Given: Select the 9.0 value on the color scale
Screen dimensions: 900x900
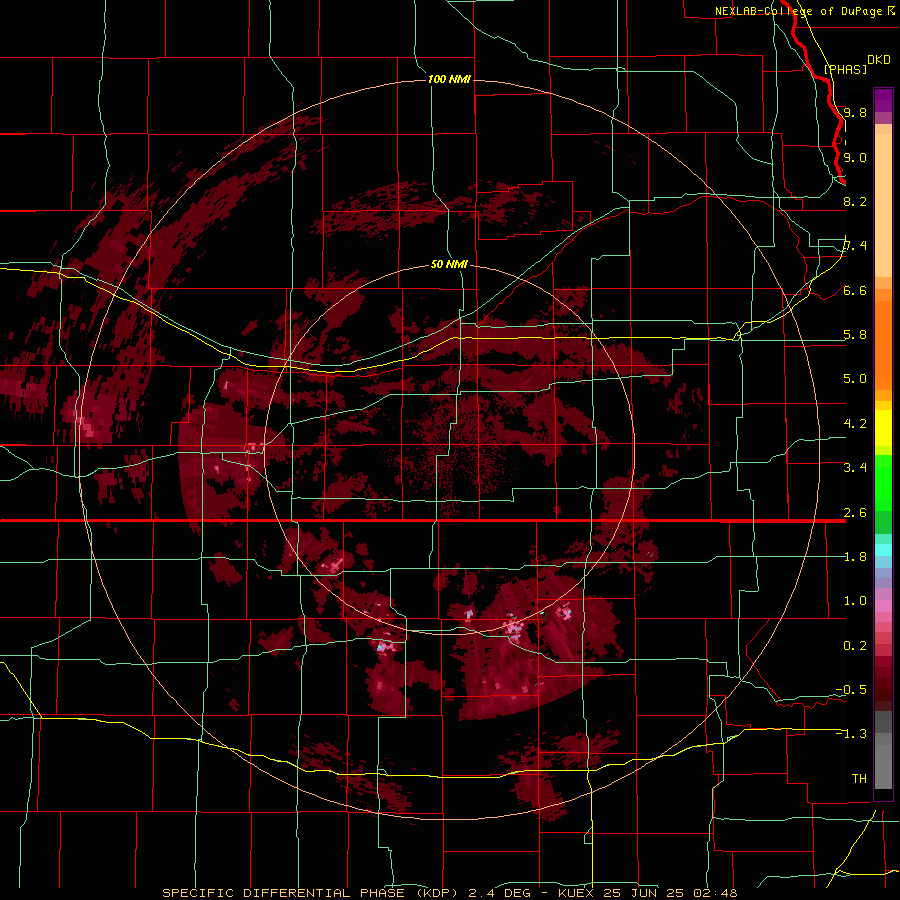Looking at the screenshot, I should tap(855, 157).
